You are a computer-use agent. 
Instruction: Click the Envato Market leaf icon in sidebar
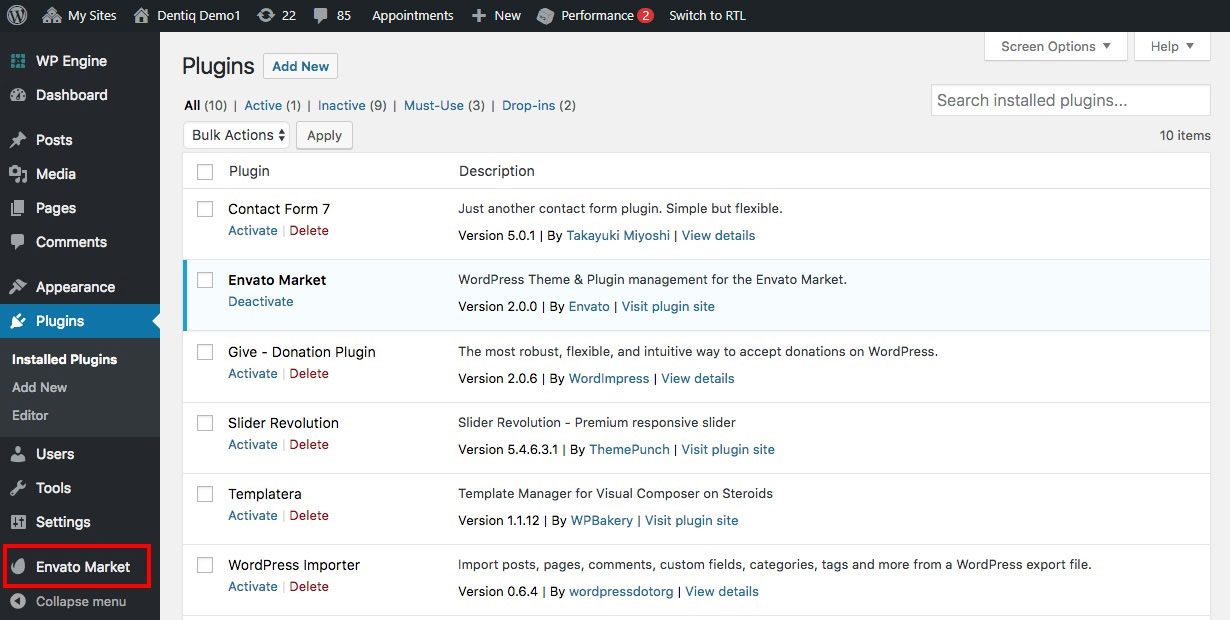click(18, 567)
